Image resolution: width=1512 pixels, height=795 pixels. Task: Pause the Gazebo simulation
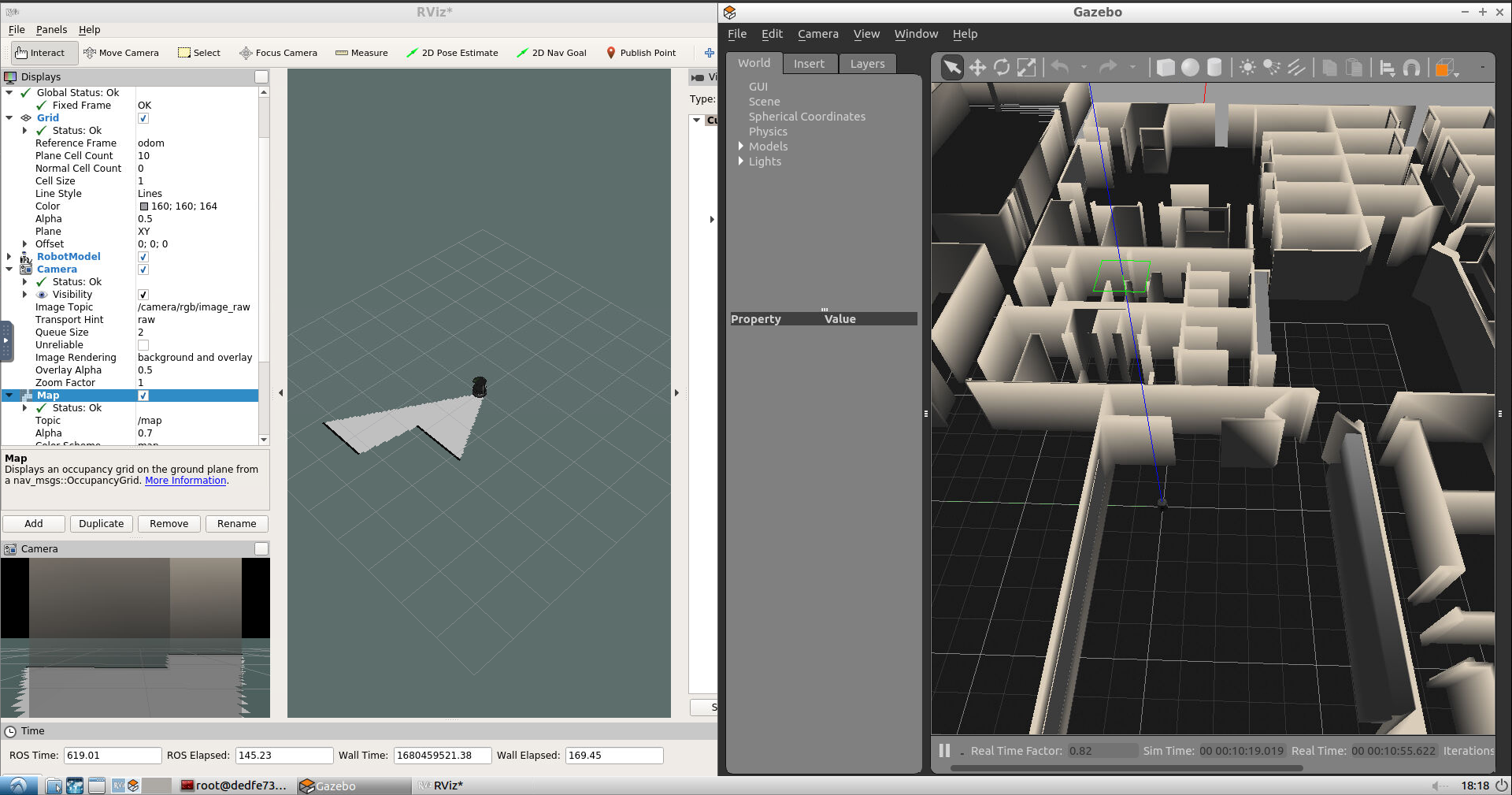click(x=944, y=751)
